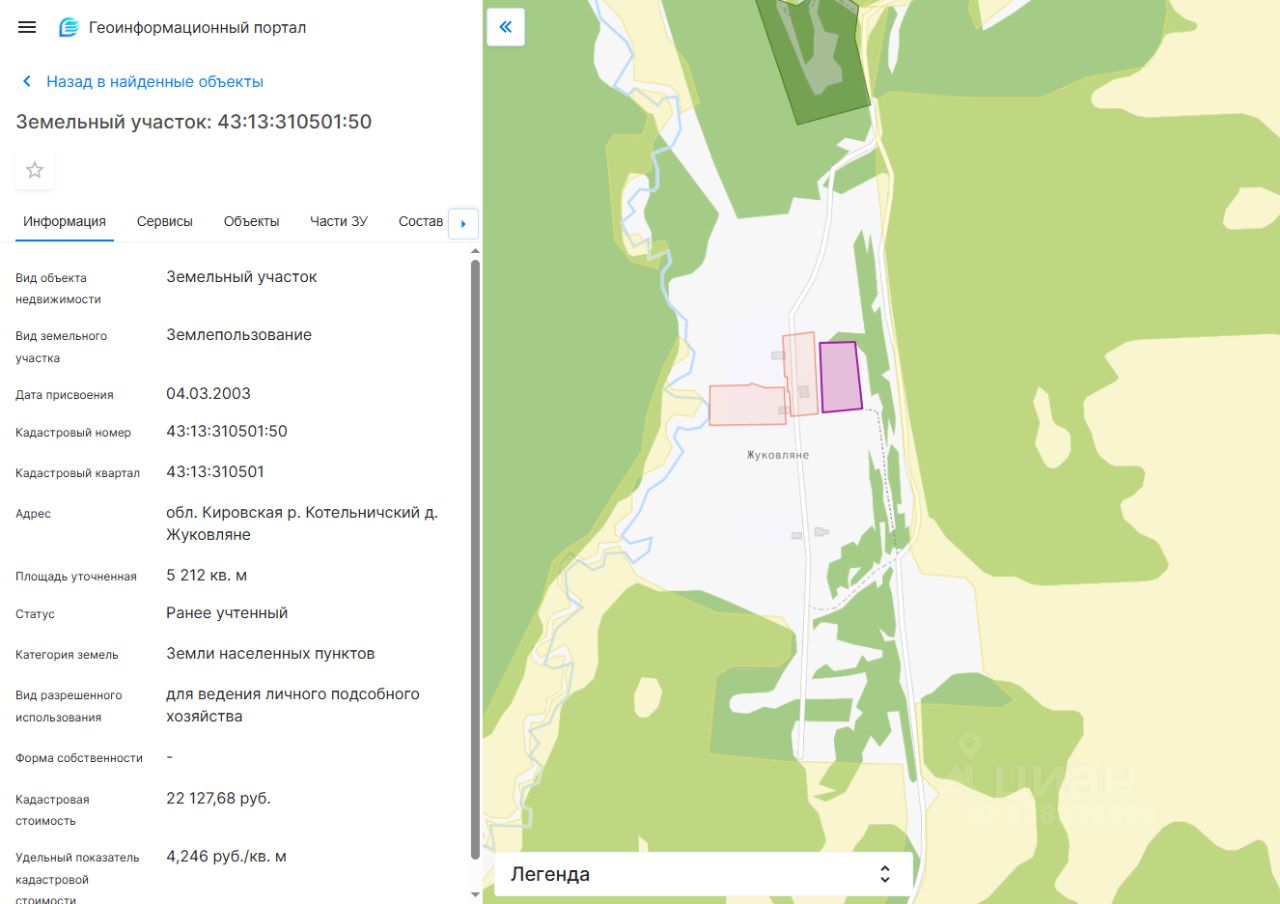Click the Кадастровый квартал value 43:13:310501
Viewport: 1280px width, 904px height.
(x=215, y=471)
